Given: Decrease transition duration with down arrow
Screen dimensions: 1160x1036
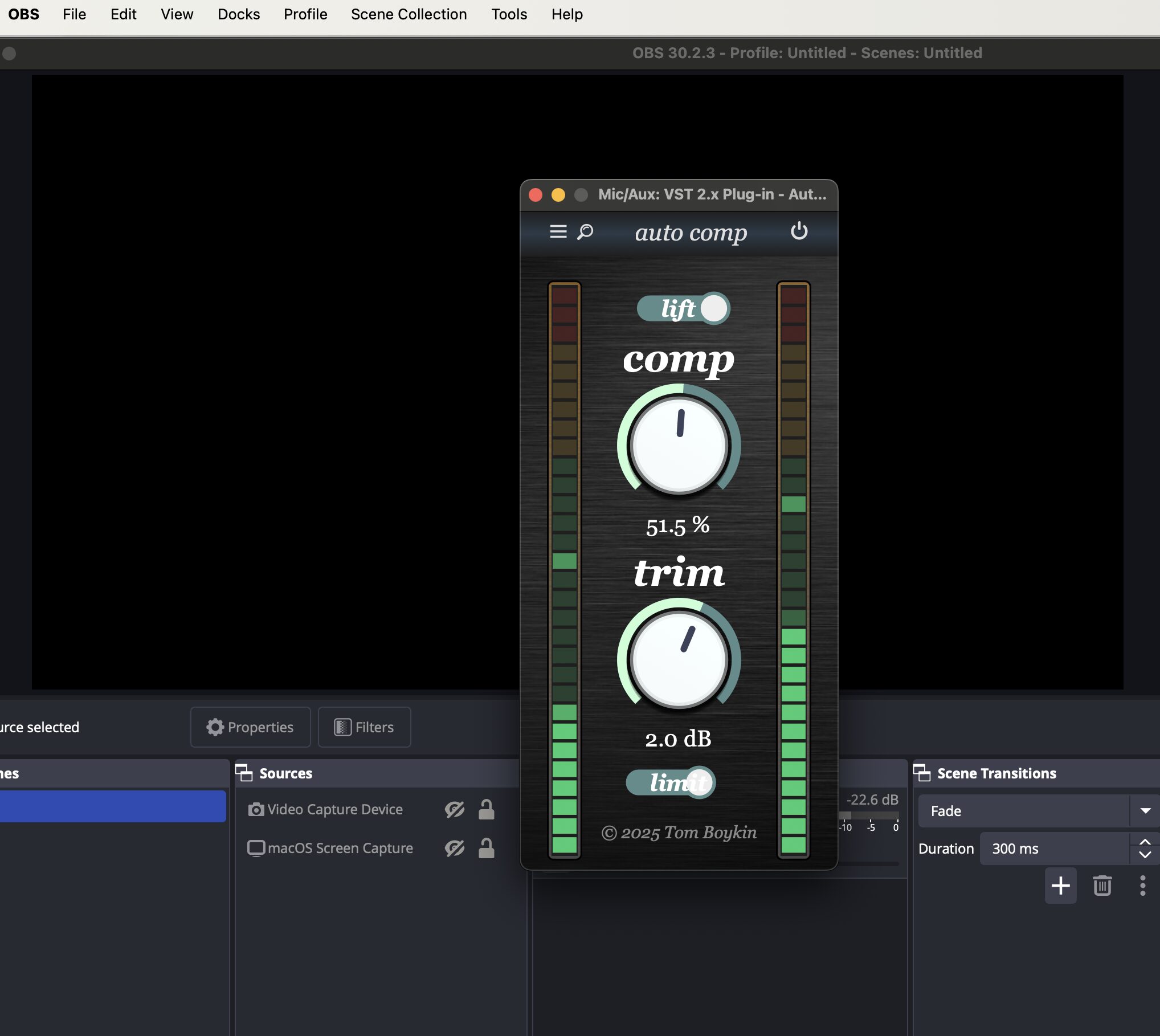Looking at the screenshot, I should [x=1145, y=855].
